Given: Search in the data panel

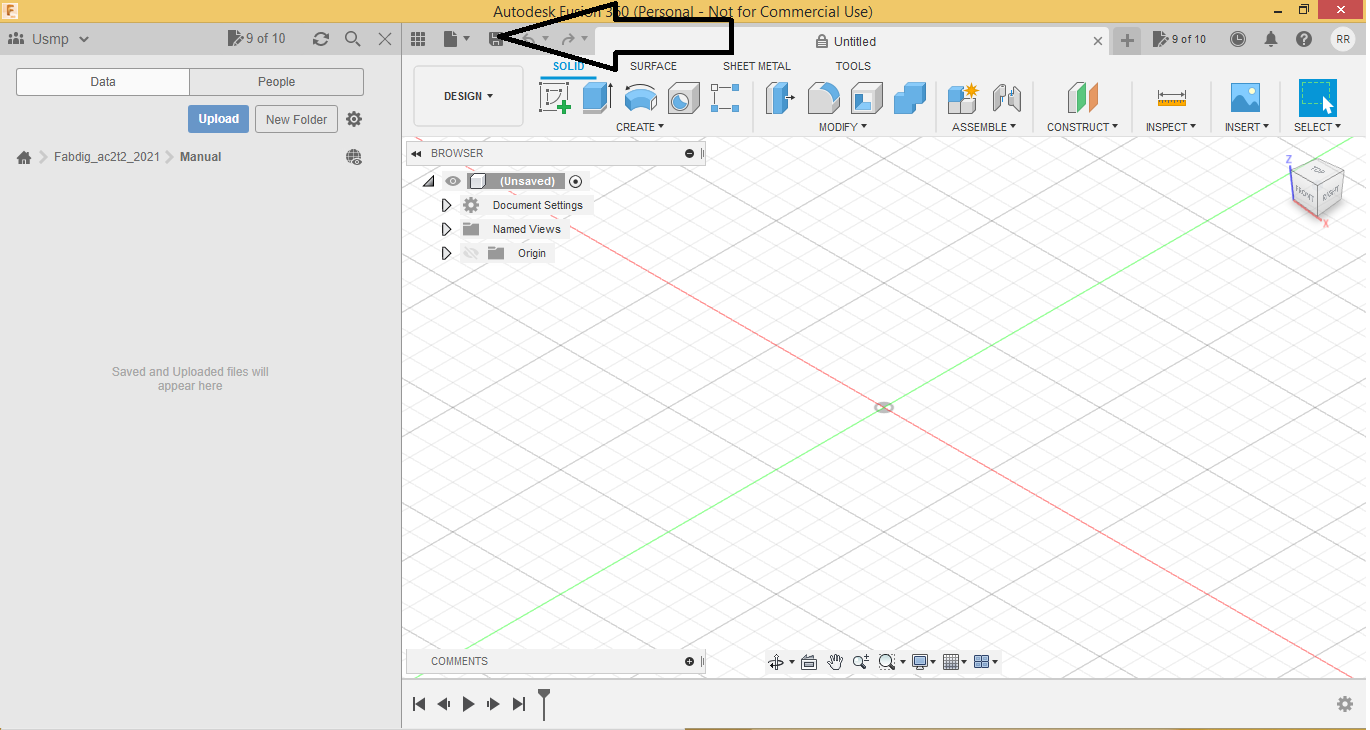Looking at the screenshot, I should 353,39.
